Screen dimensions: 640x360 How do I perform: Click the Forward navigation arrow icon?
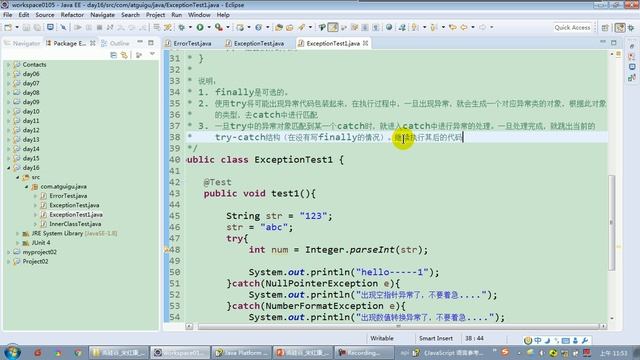coord(482,27)
